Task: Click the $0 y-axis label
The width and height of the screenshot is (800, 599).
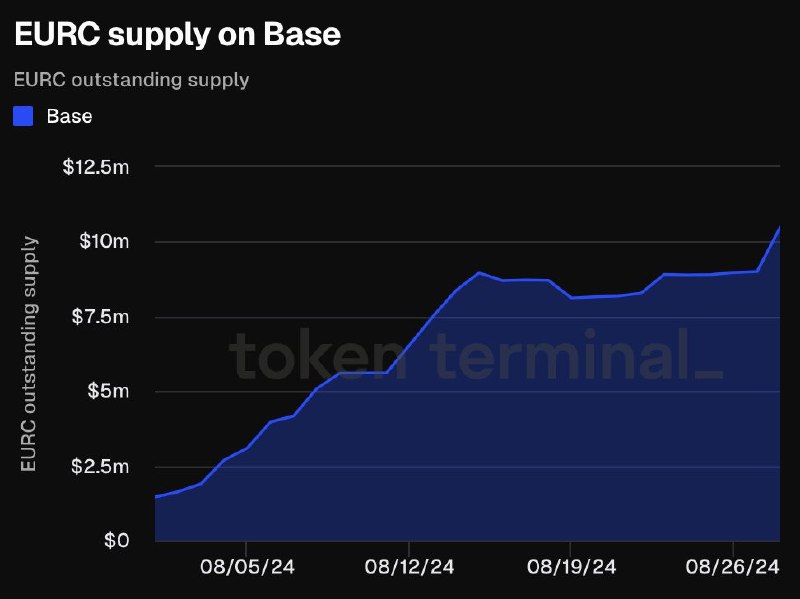Action: tap(116, 540)
